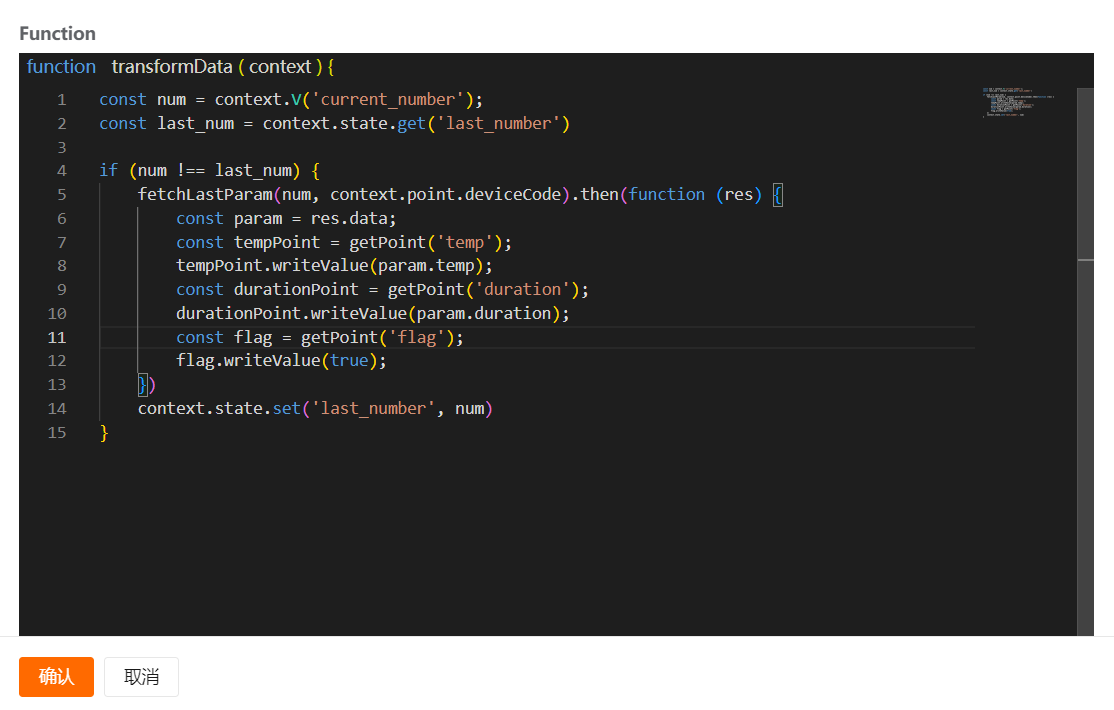Click the vertical scrollbar of the editor
The image size is (1114, 710).
tap(1085, 361)
